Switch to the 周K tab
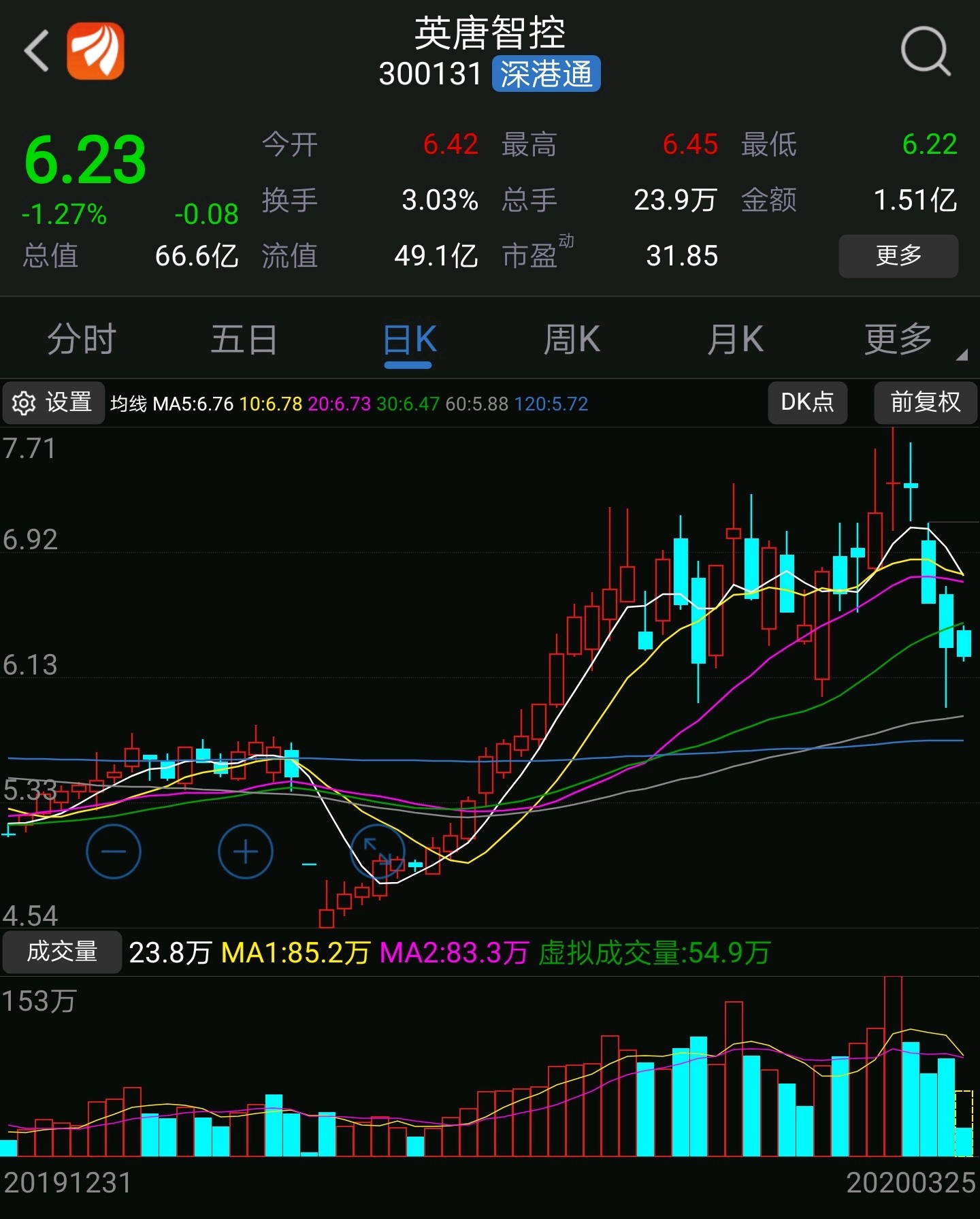 pyautogui.click(x=572, y=339)
